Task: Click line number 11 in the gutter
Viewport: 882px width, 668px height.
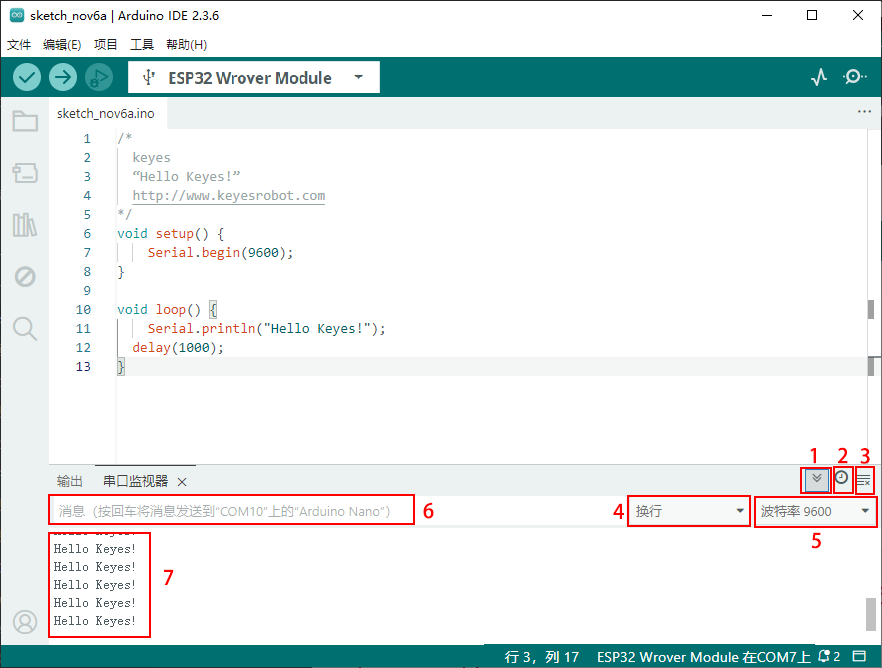Action: tap(83, 328)
